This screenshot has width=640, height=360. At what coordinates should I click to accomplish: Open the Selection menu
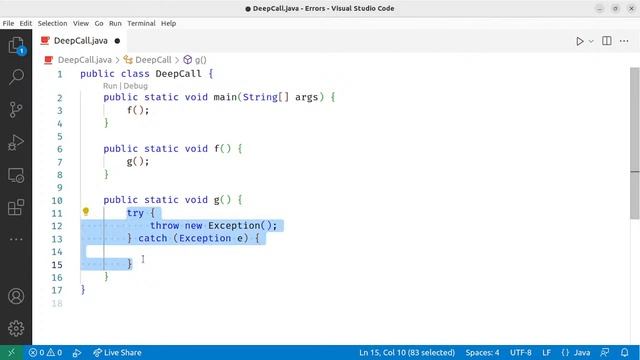52,23
